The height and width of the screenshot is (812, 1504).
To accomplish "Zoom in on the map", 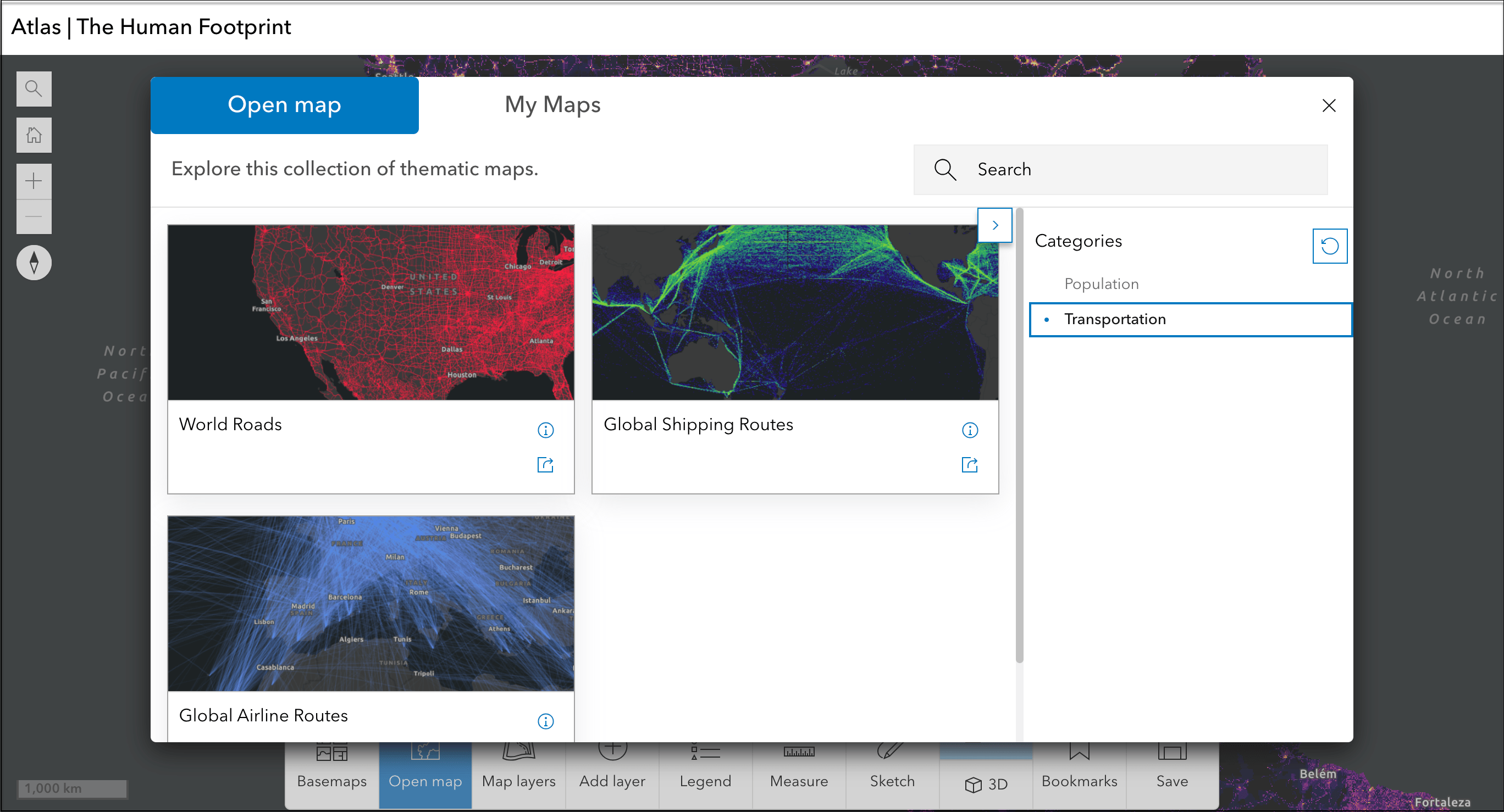I will click(x=34, y=181).
